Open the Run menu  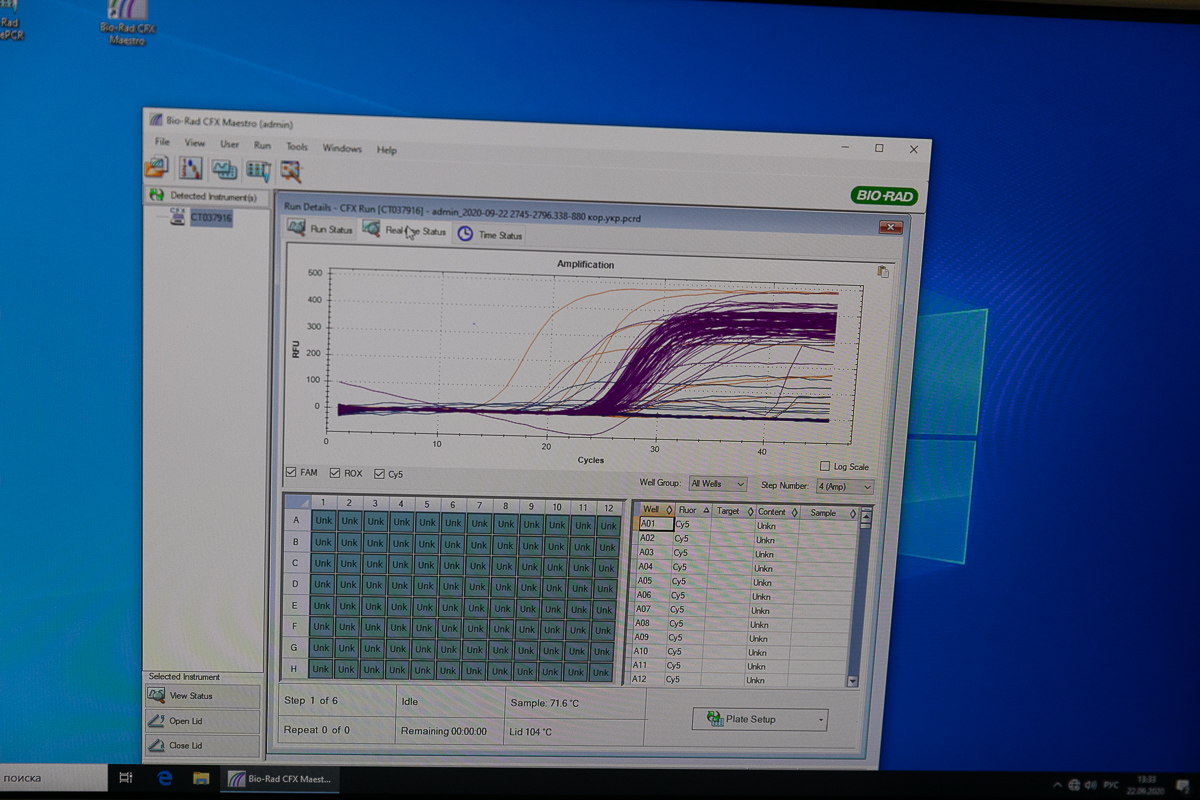coord(262,145)
